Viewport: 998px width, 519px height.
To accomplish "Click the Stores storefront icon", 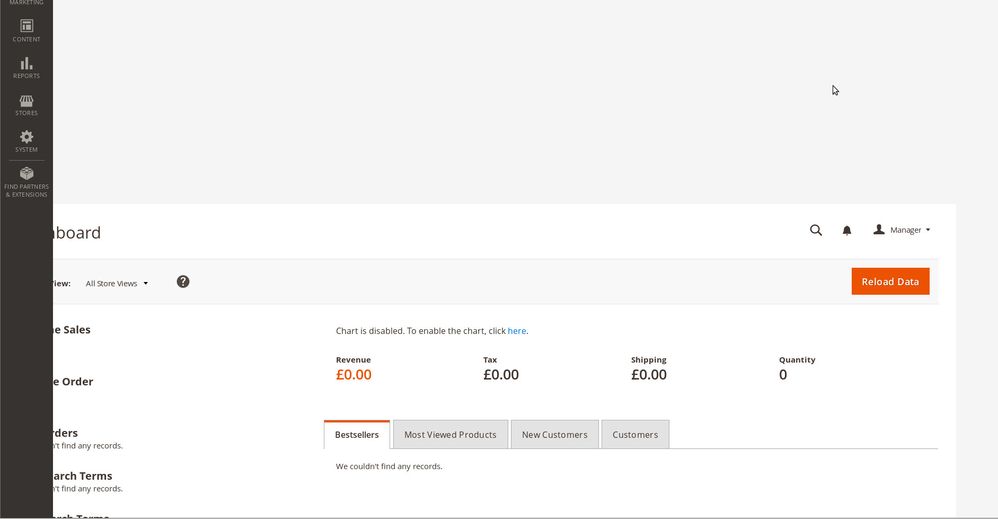I will tap(26, 104).
